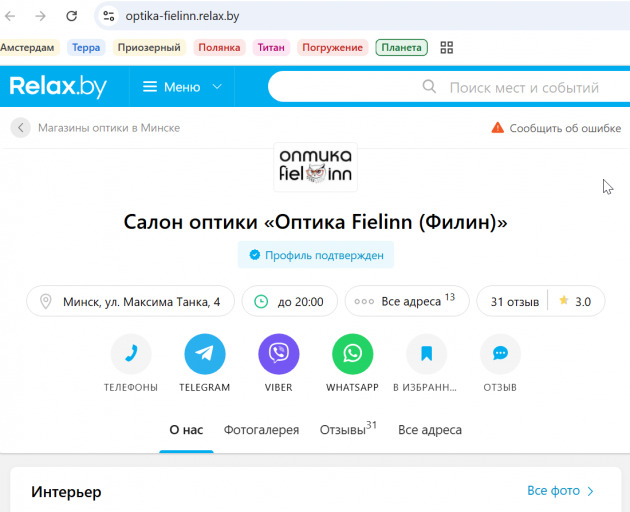This screenshot has width=630, height=512.
Task: Open Магазины оптики в Минске link
Action: (x=109, y=128)
